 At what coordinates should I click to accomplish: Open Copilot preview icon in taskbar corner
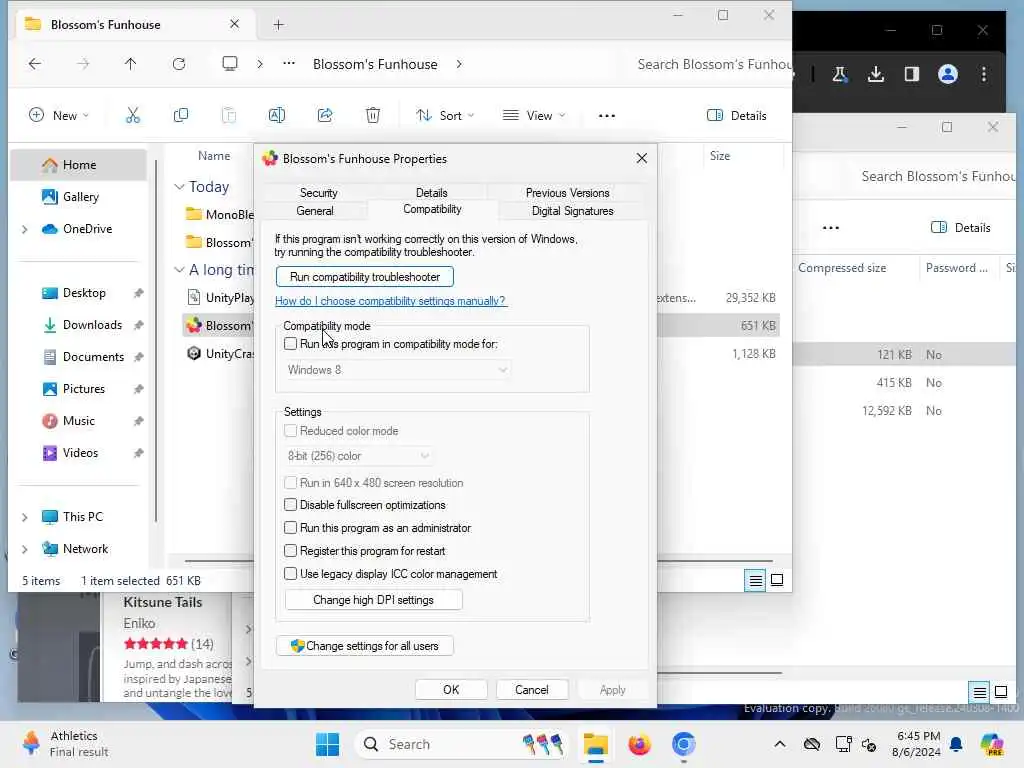pos(992,744)
